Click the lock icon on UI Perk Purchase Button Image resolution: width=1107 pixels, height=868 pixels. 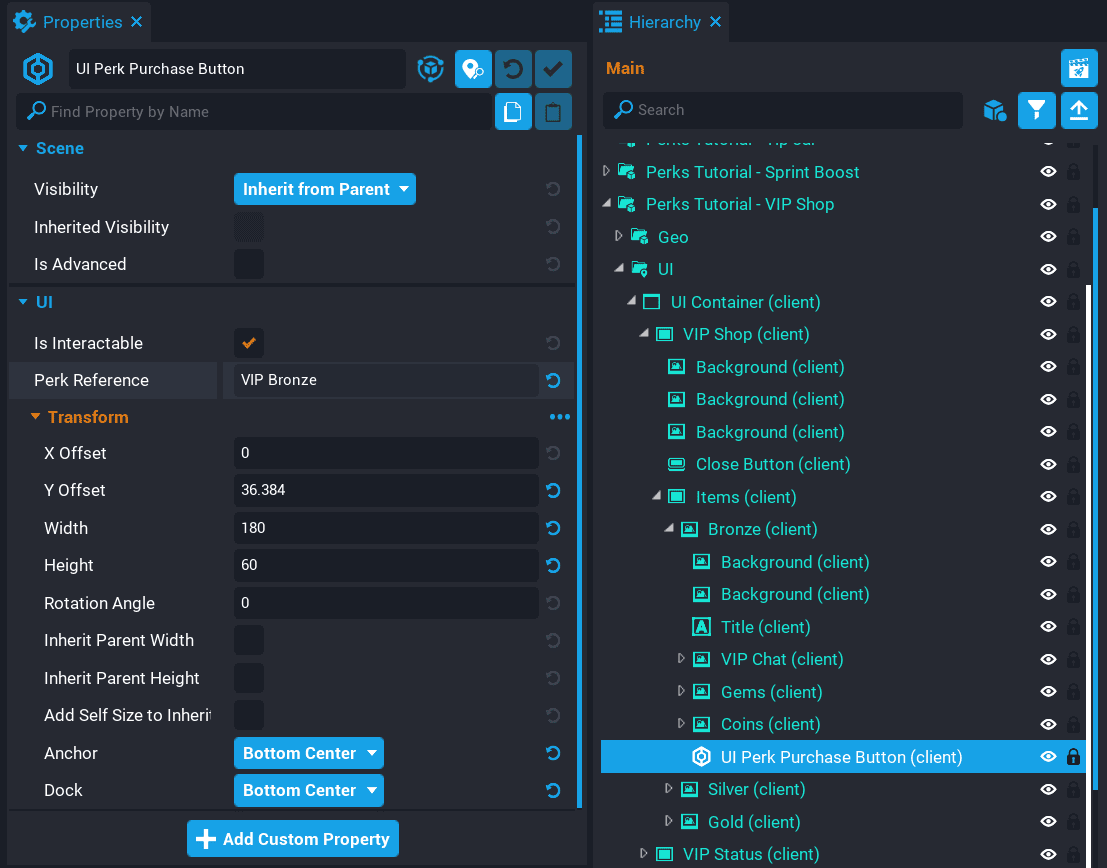coord(1073,757)
